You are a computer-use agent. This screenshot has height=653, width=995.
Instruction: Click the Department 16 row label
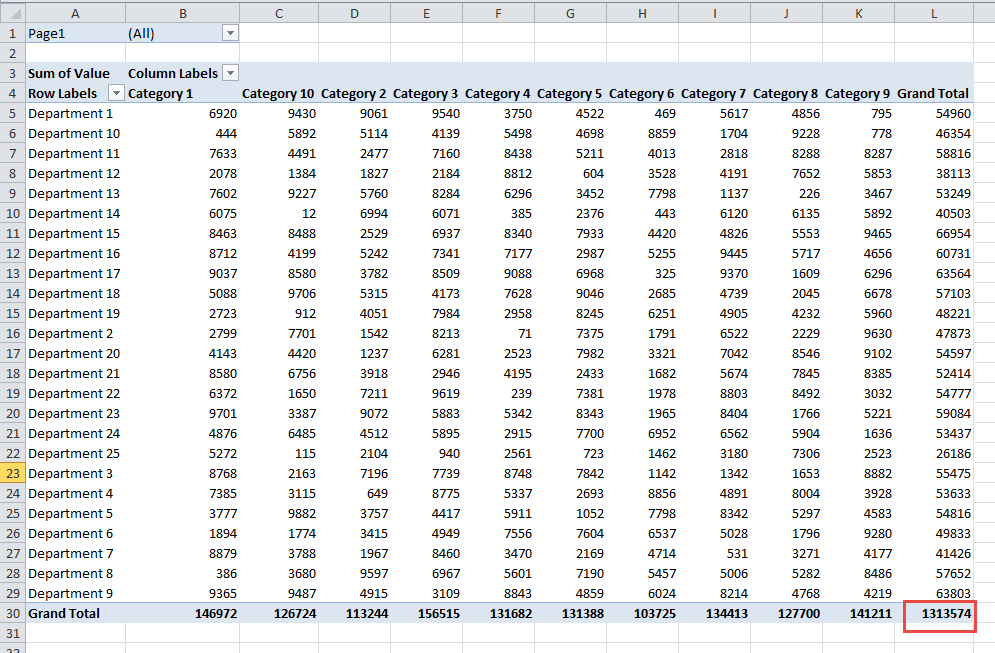click(x=75, y=253)
